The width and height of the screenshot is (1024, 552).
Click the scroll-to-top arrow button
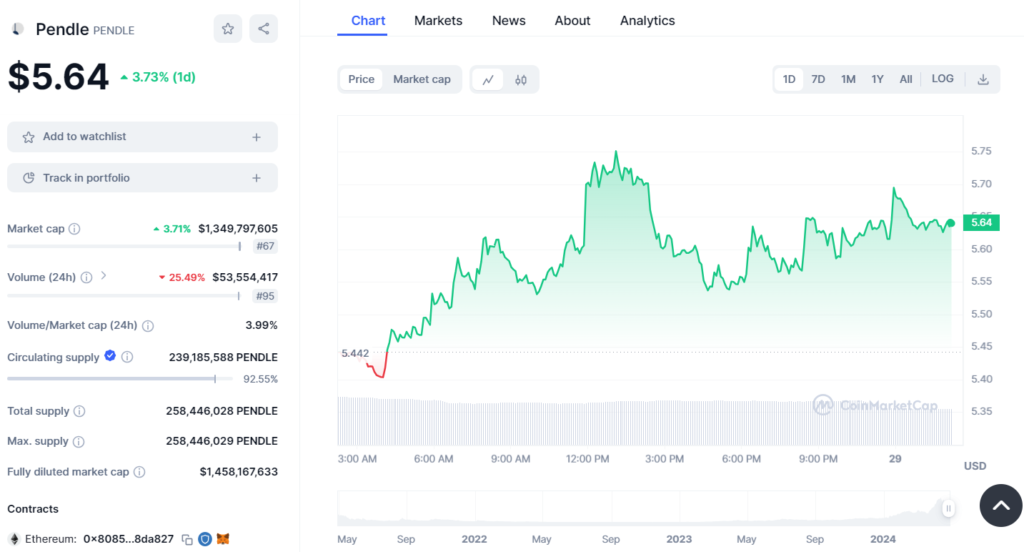(1000, 506)
